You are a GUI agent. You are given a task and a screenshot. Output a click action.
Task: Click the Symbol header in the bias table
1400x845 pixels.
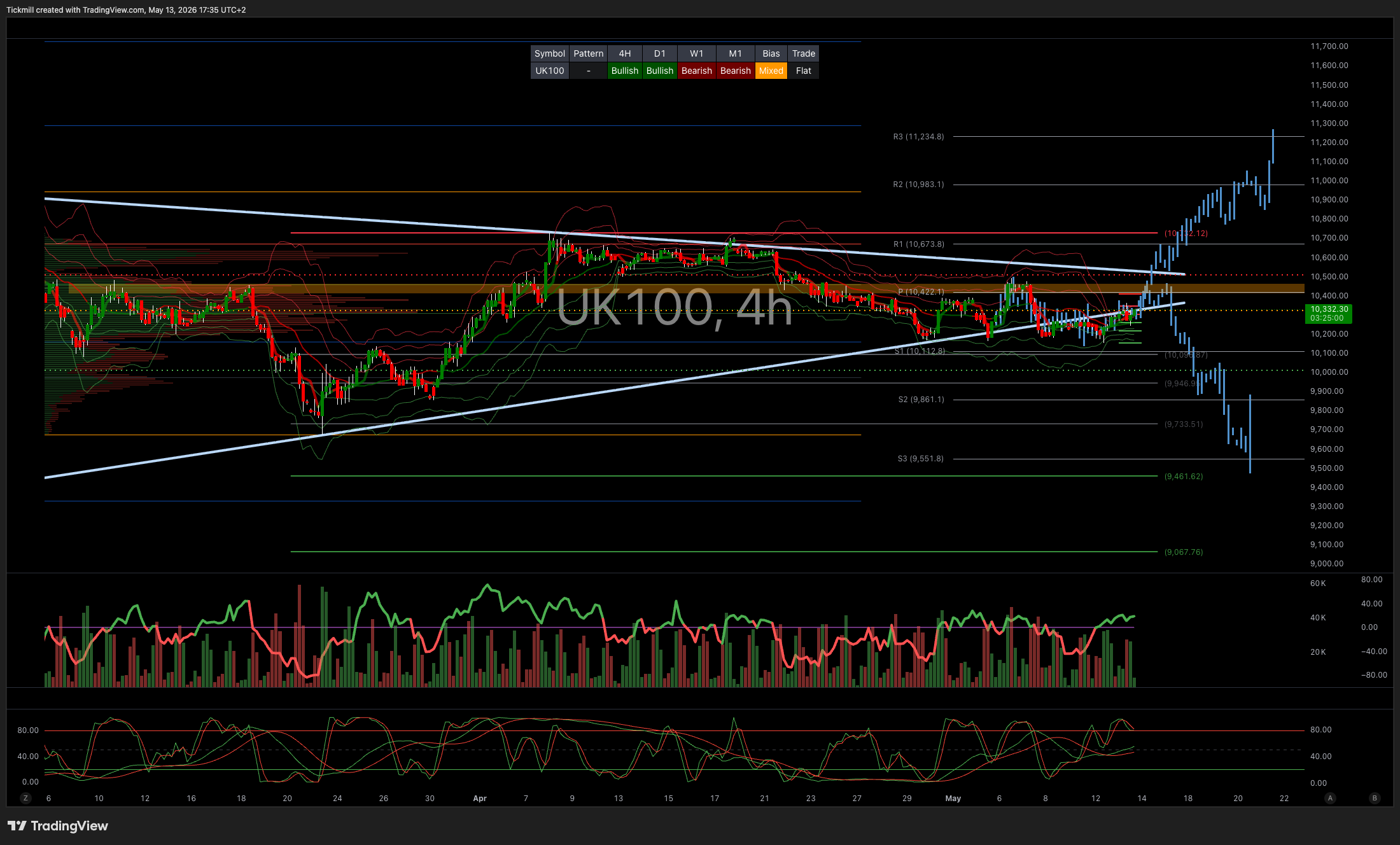[550, 53]
